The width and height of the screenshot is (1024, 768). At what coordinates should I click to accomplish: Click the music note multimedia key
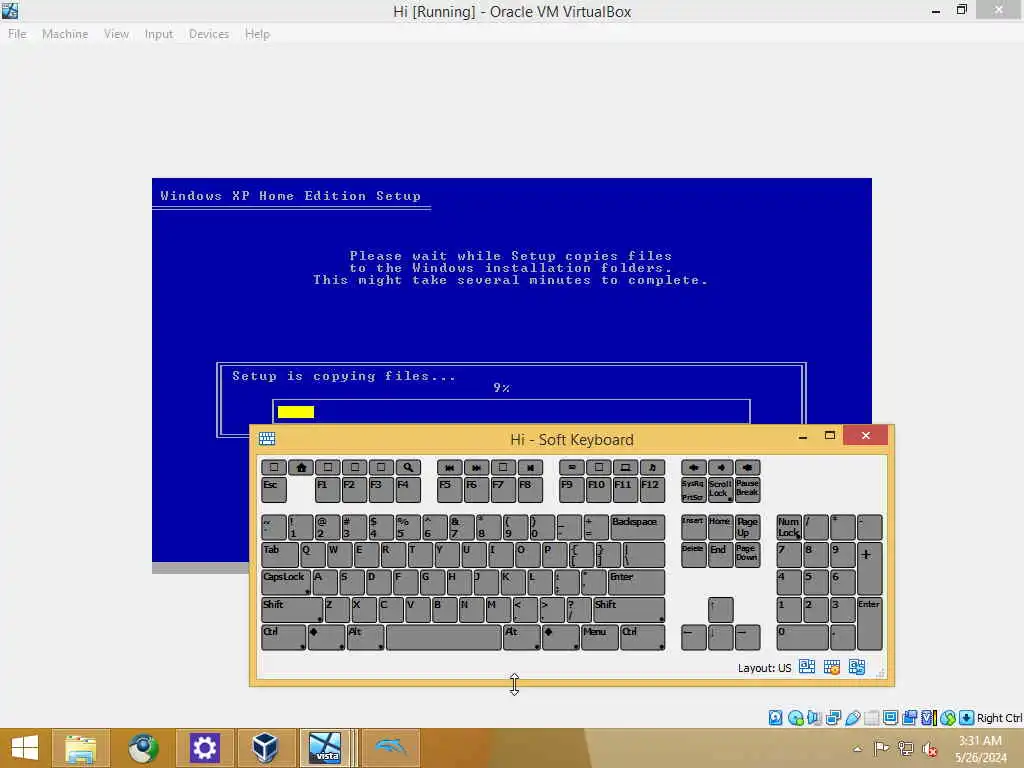coord(652,467)
